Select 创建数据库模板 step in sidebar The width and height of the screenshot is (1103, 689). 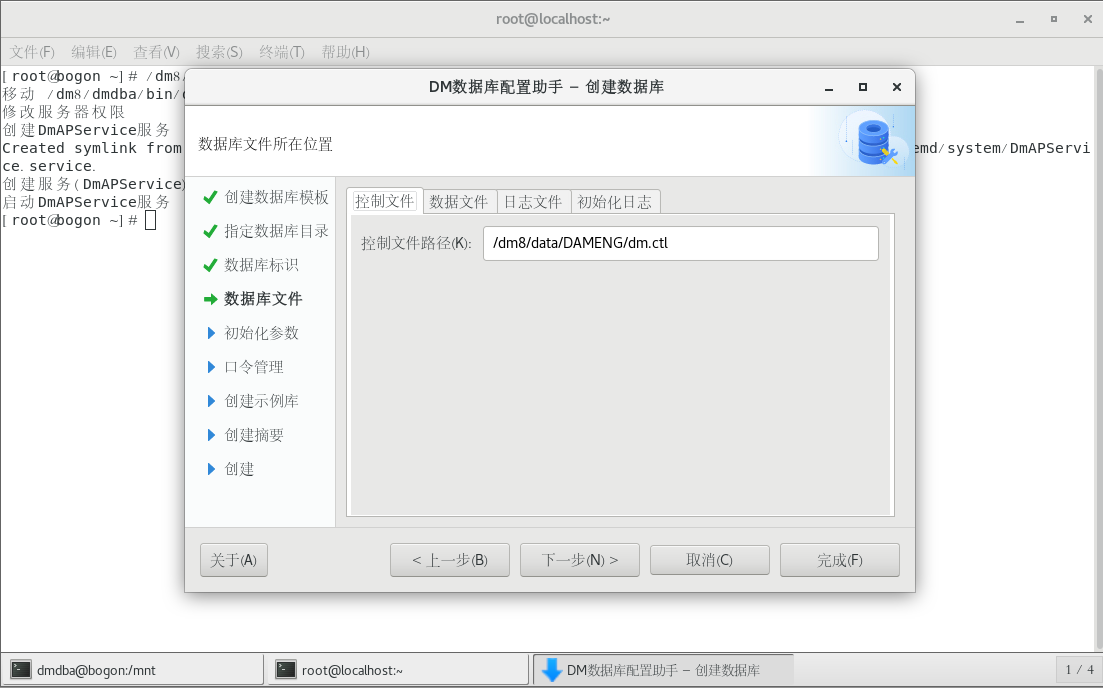276,198
